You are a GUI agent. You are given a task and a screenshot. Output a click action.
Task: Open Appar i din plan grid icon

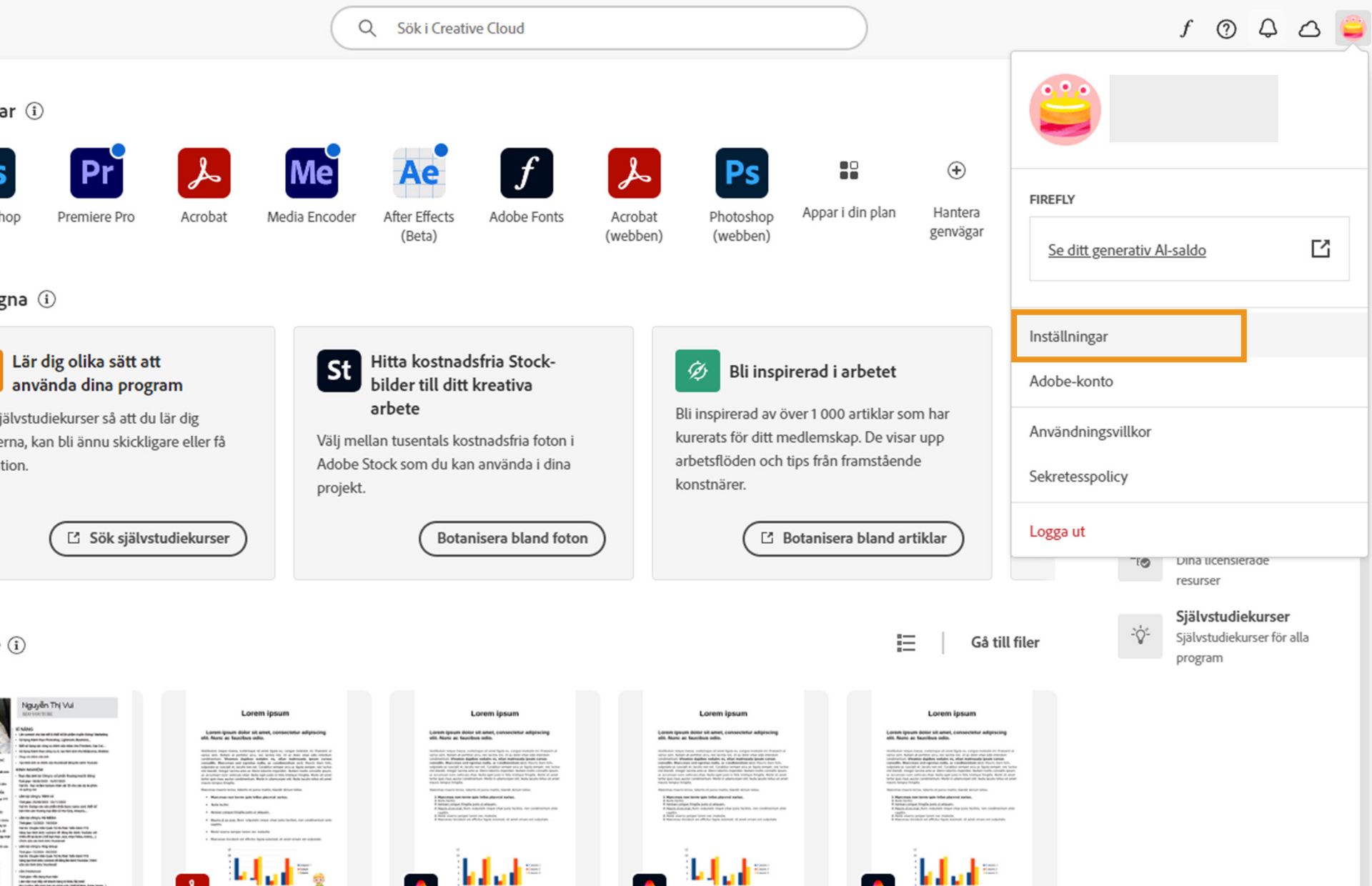848,170
